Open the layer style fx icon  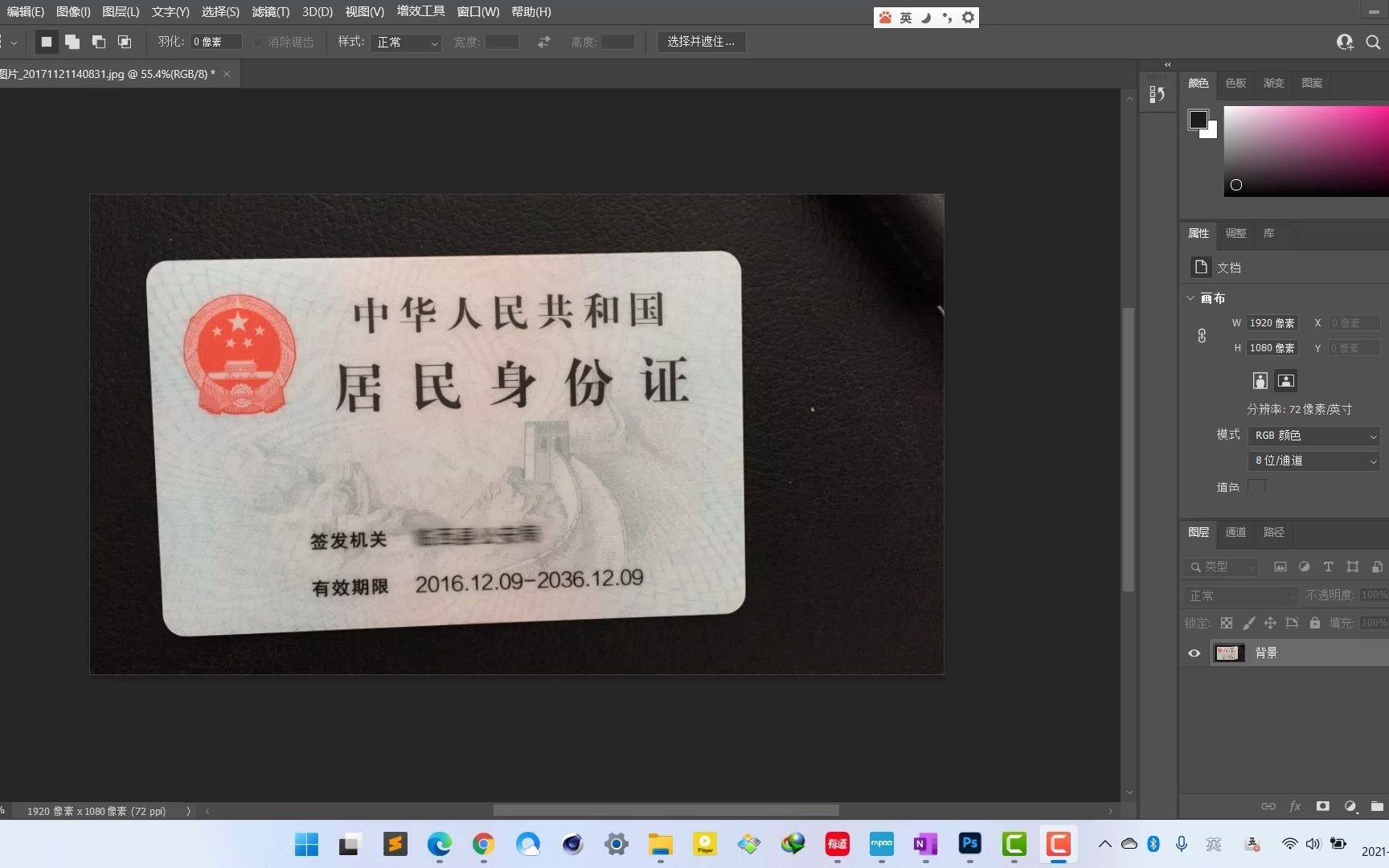coord(1295,806)
